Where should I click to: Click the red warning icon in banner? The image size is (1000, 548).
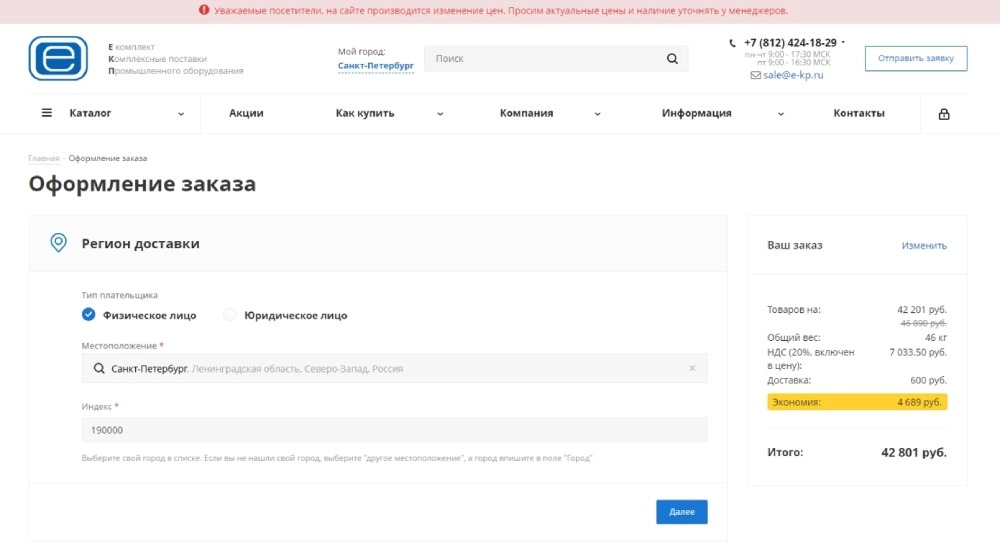(x=204, y=10)
